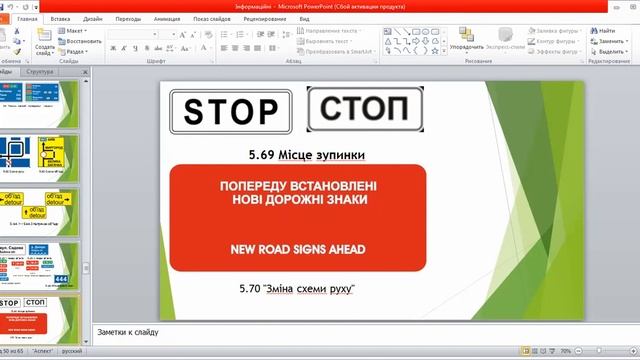Open the Главная ribbon tab
The width and height of the screenshot is (640, 360).
27,19
